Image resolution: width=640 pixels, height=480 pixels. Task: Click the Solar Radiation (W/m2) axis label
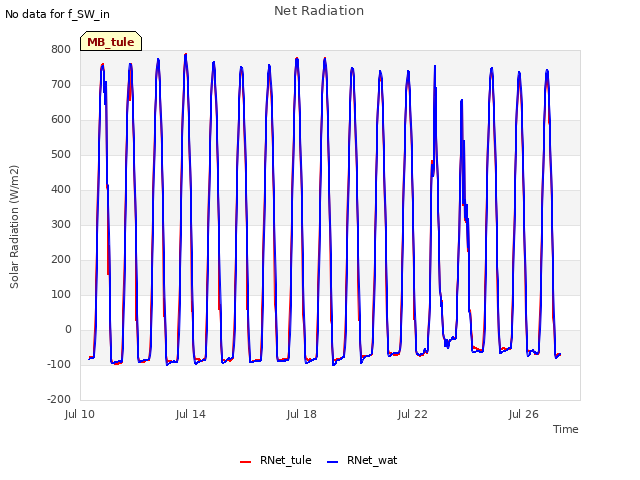pos(14,227)
